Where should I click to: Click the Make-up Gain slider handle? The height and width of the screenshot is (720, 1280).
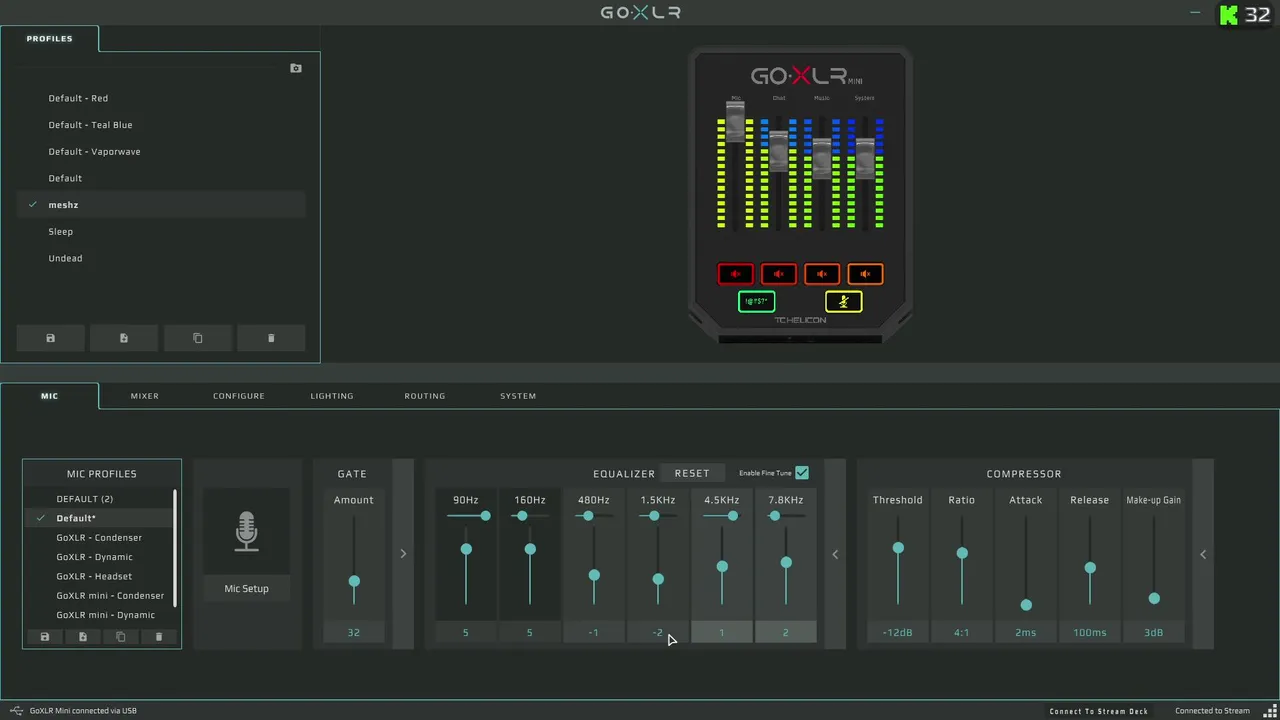pyautogui.click(x=1154, y=598)
